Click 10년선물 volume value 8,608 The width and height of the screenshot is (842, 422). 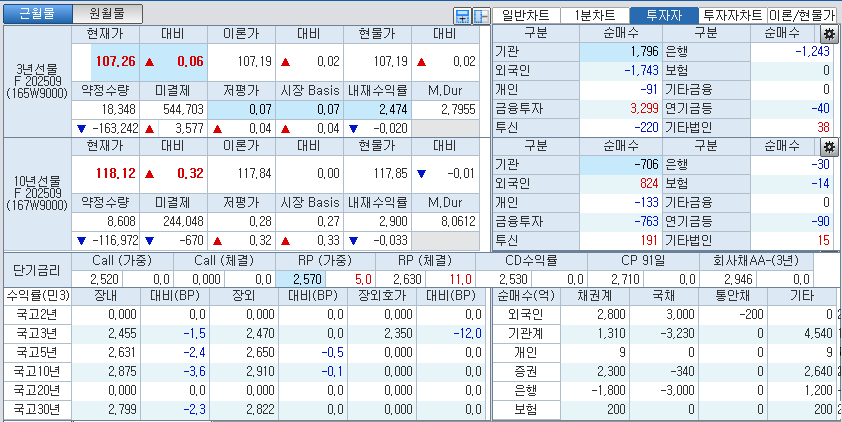[105, 221]
